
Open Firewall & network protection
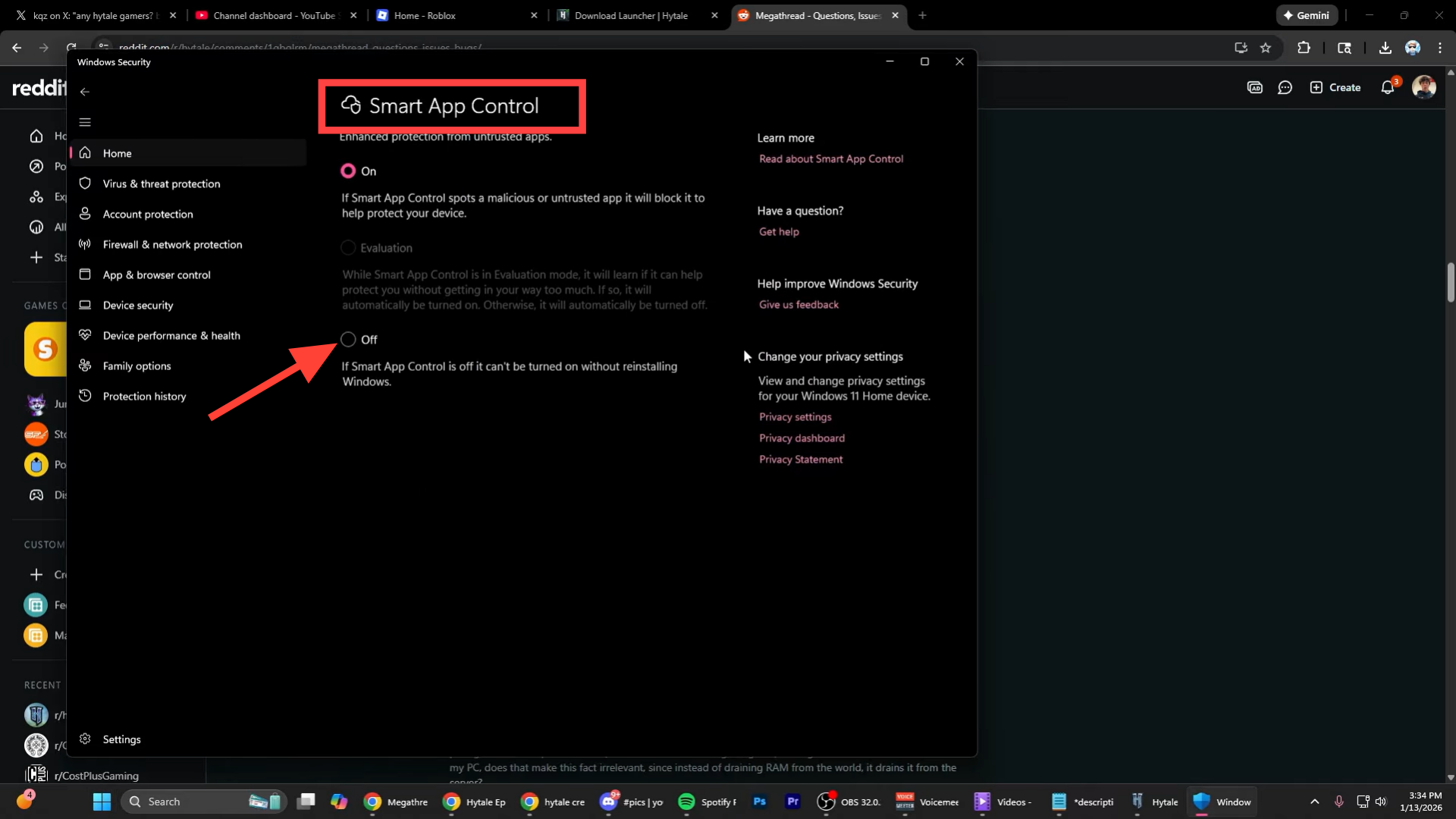(172, 244)
